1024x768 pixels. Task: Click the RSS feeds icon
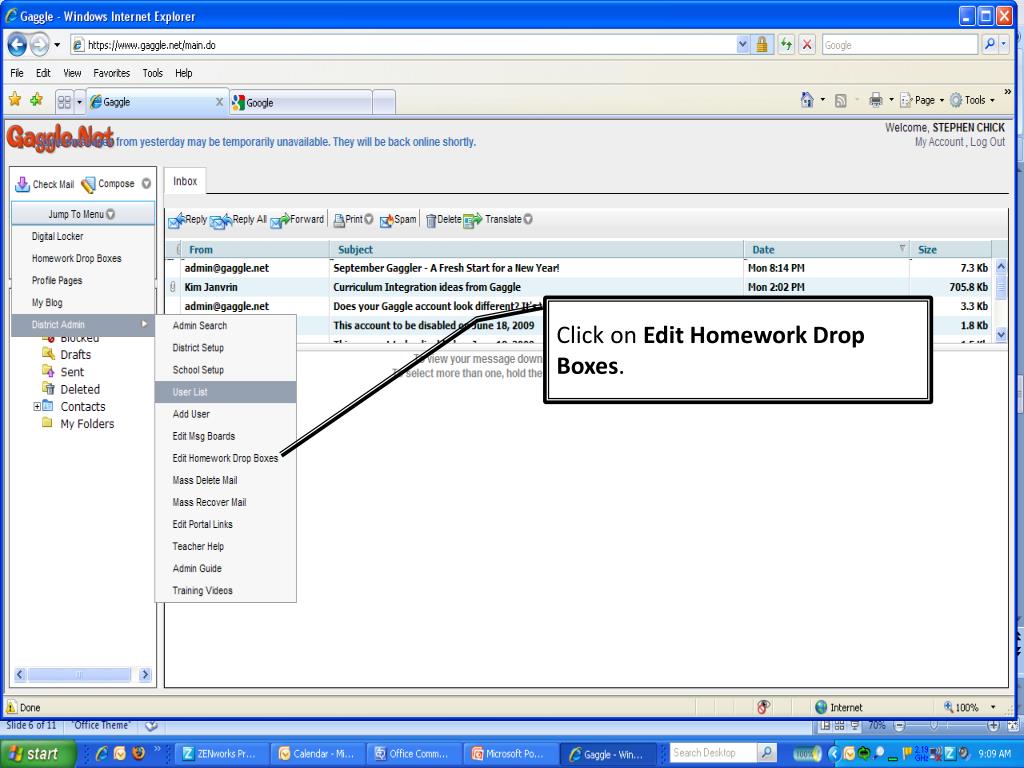tap(841, 101)
